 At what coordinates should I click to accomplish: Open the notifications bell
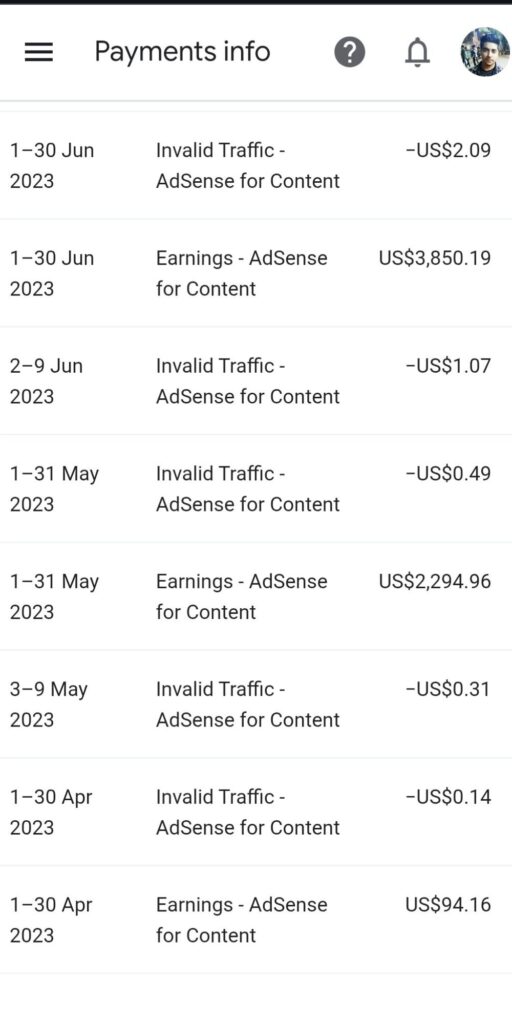click(417, 52)
